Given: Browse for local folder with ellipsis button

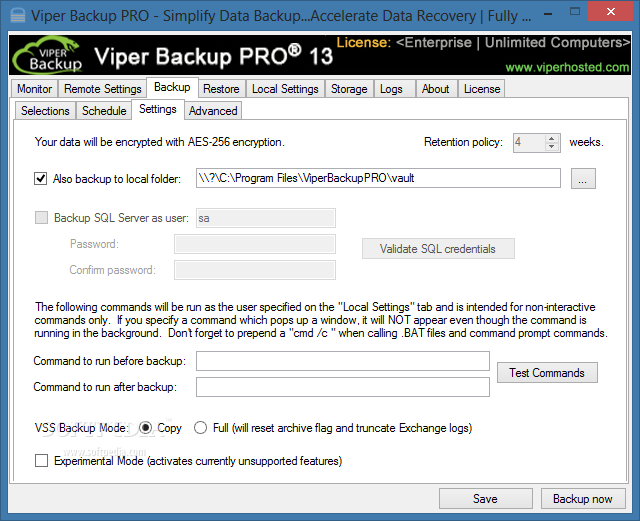Looking at the screenshot, I should pyautogui.click(x=583, y=178).
